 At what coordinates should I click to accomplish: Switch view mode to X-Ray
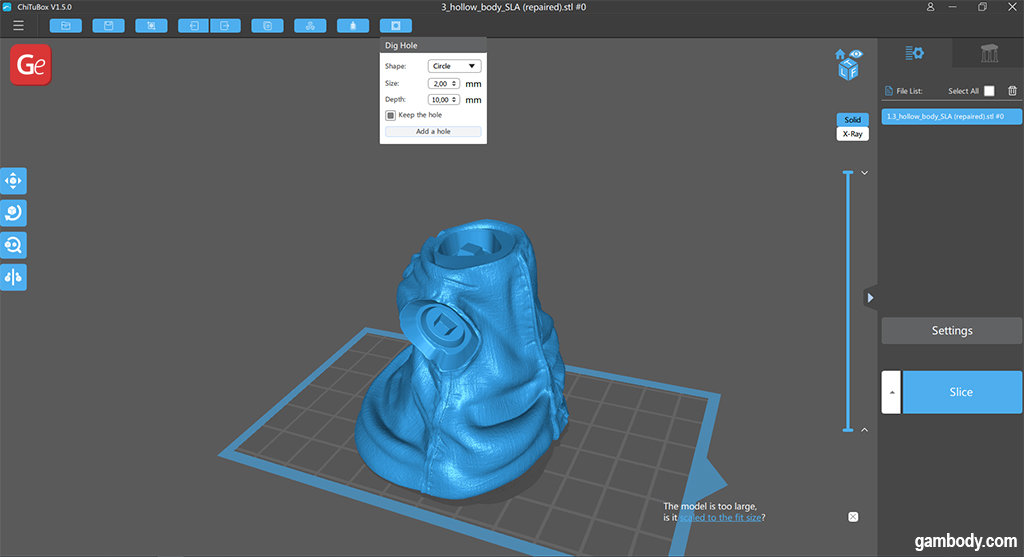(852, 133)
